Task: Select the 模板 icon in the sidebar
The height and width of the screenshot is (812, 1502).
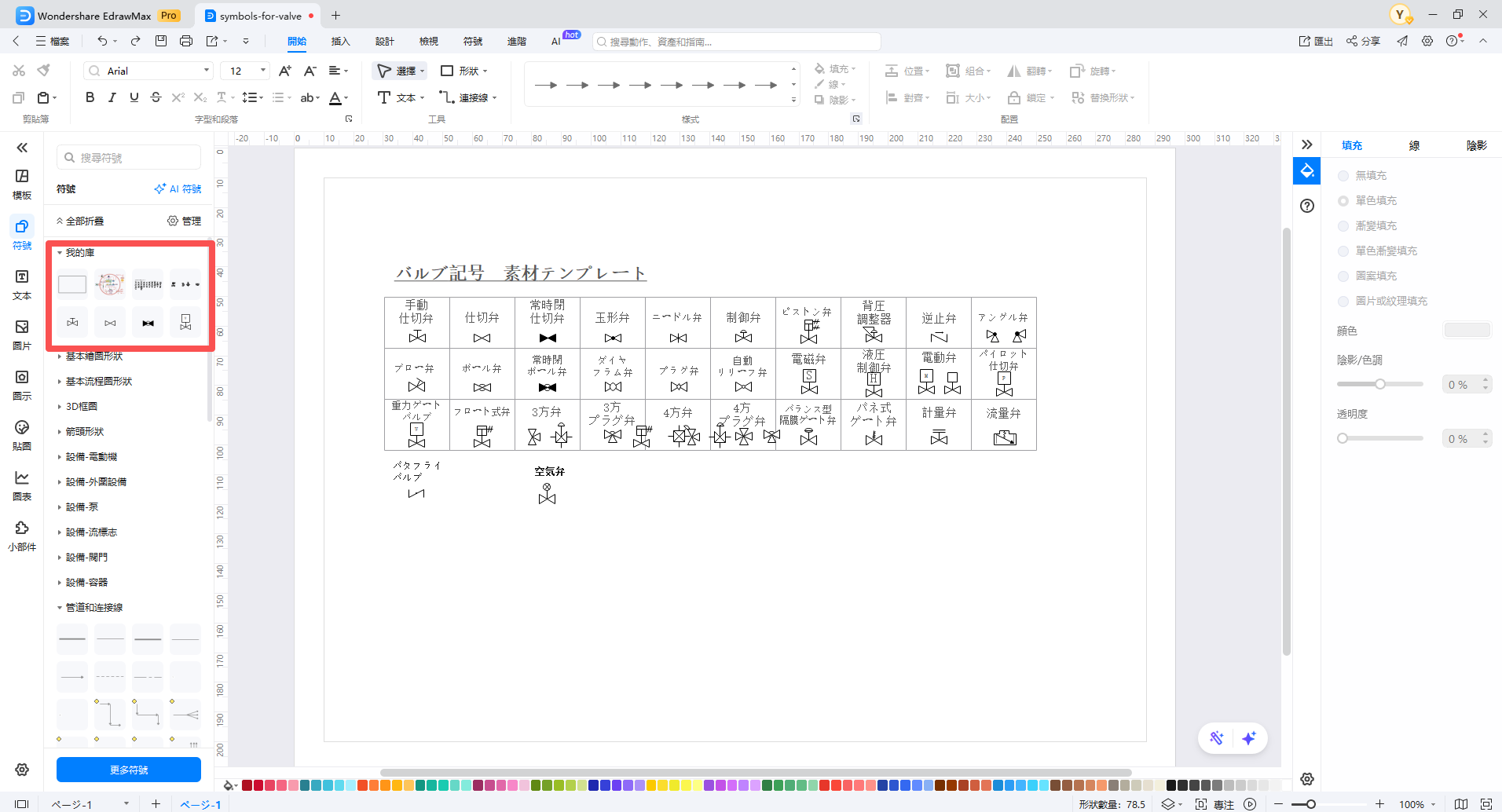Action: click(x=22, y=184)
